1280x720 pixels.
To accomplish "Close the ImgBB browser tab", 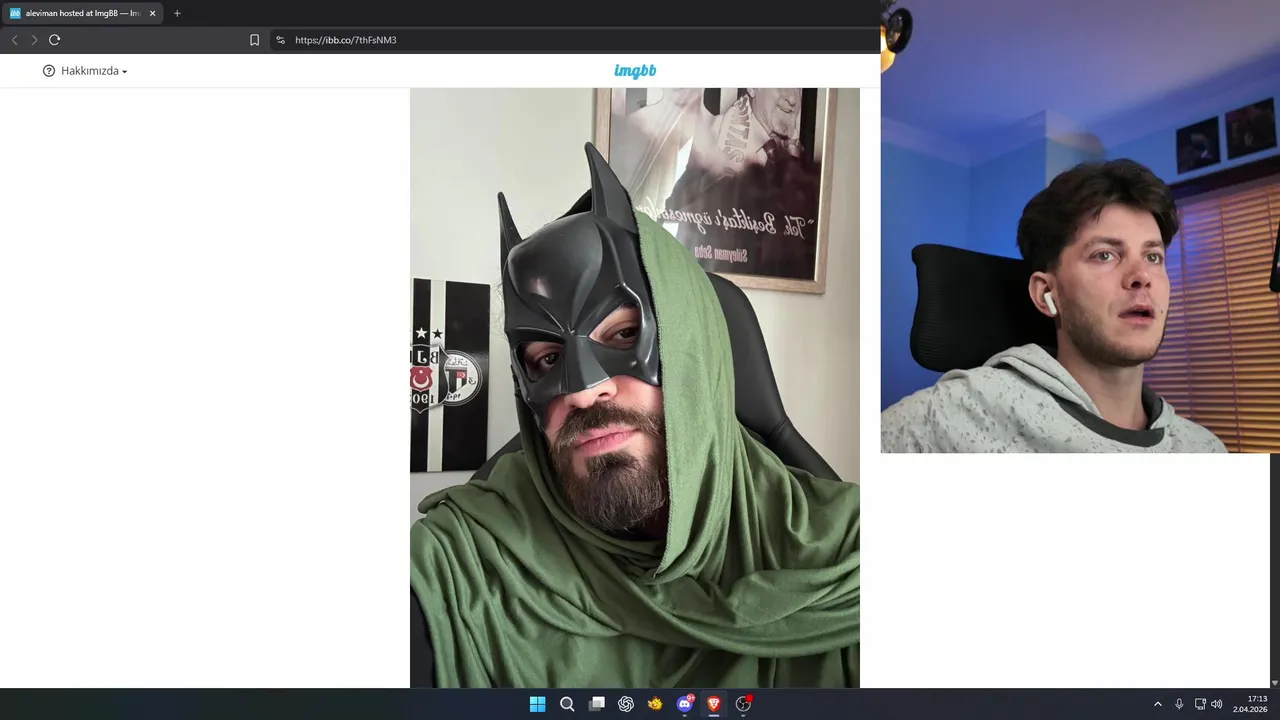I will pyautogui.click(x=153, y=13).
